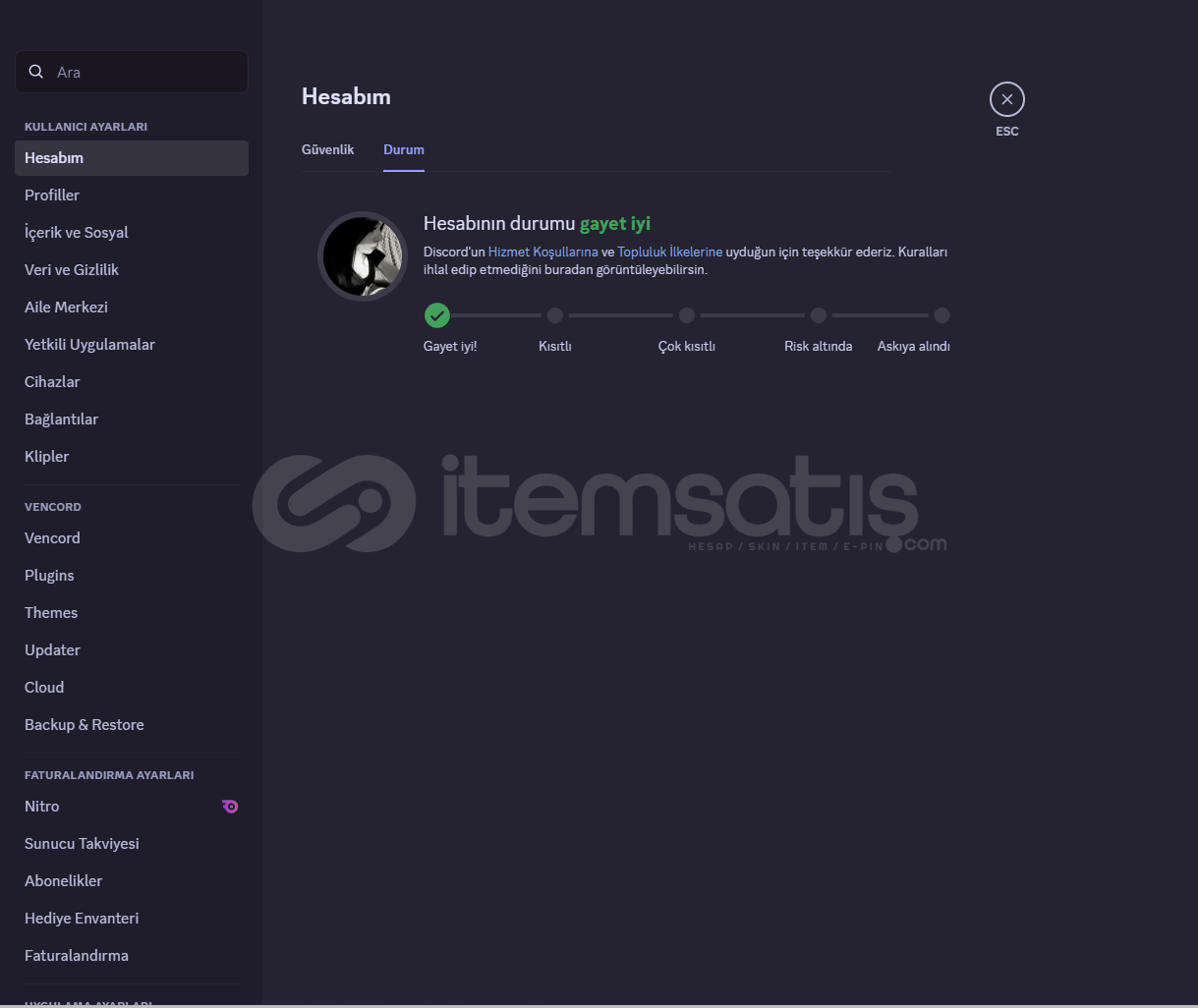Click the 'Hesabının durumu gayet iyi' heading
Viewport: 1198px width, 1008px height.
[537, 223]
